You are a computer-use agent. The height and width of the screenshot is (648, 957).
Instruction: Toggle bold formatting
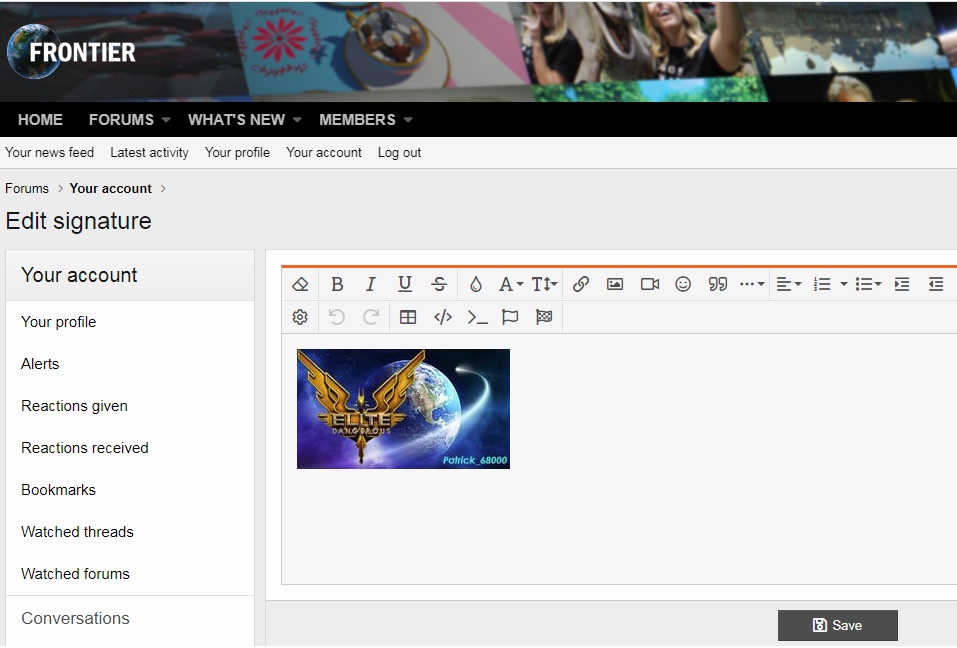[x=337, y=284]
